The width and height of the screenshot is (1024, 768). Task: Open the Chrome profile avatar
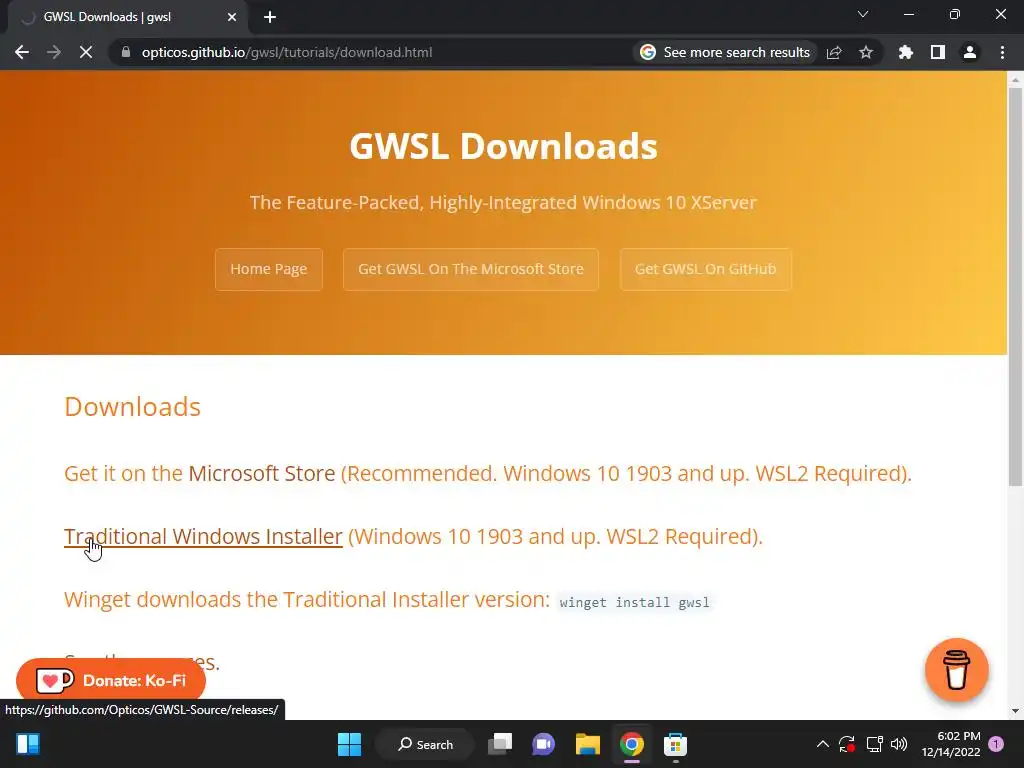click(x=970, y=52)
